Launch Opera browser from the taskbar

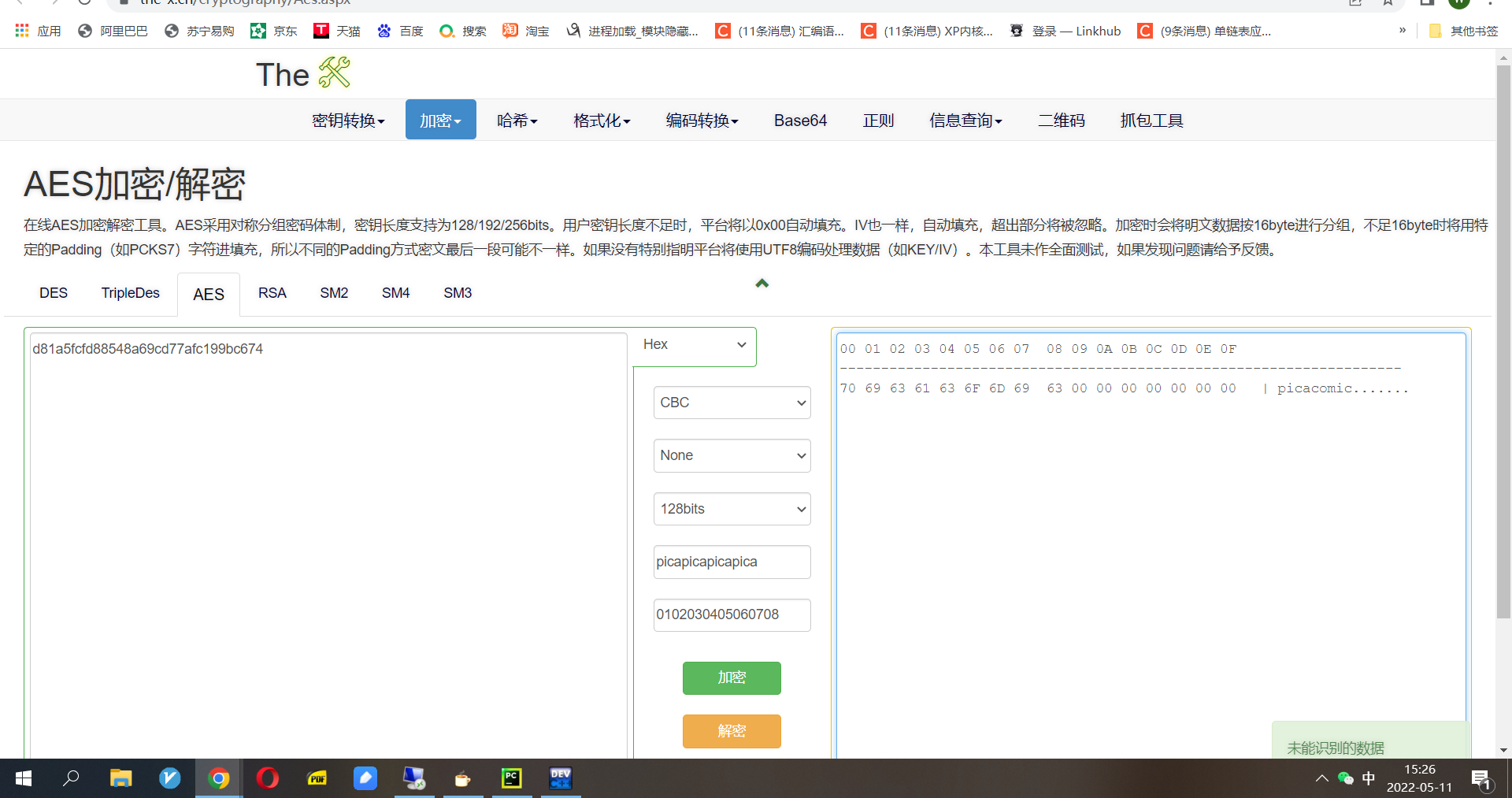268,778
